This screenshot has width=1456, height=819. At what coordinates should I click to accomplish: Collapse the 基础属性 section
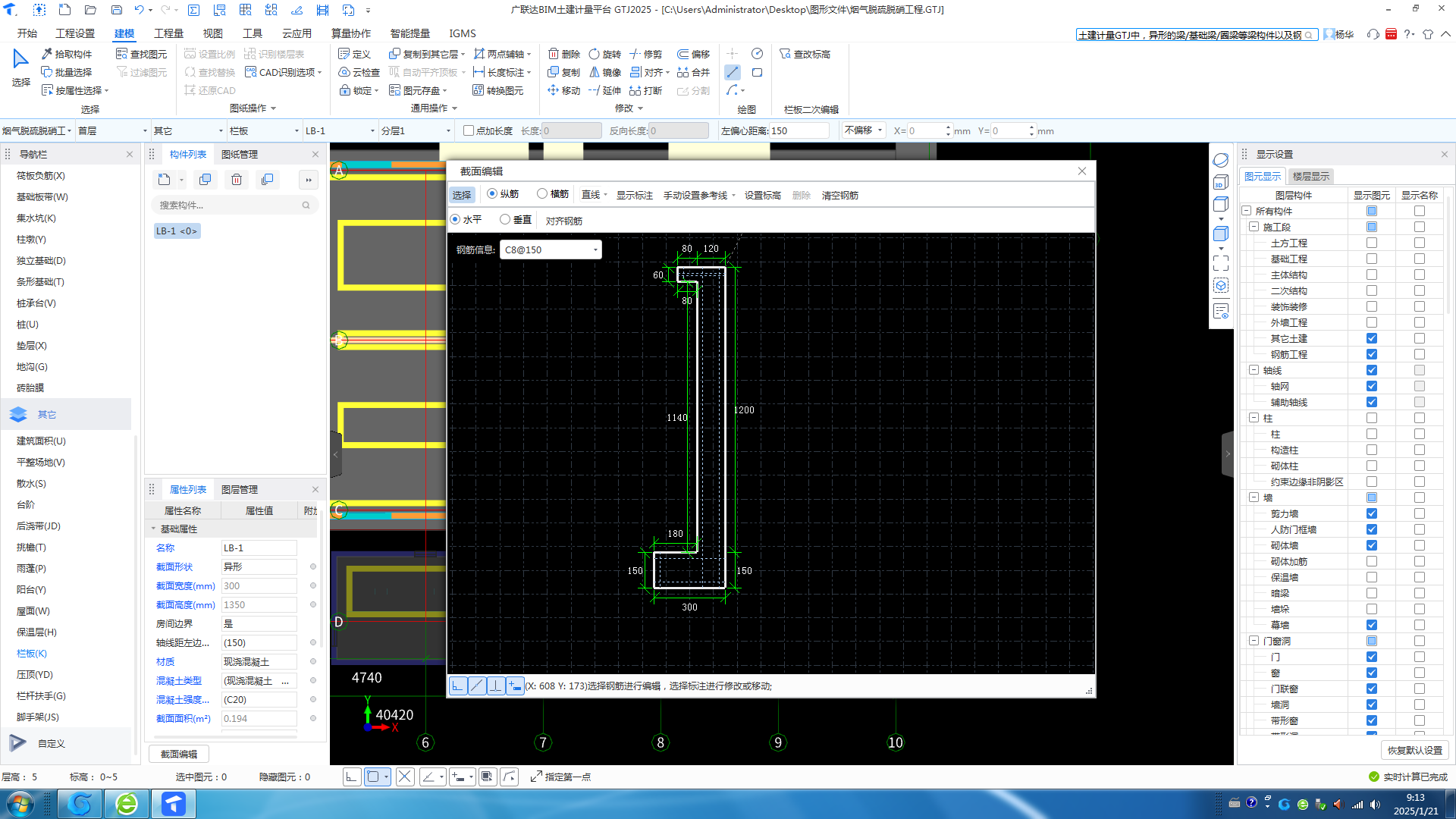(153, 529)
